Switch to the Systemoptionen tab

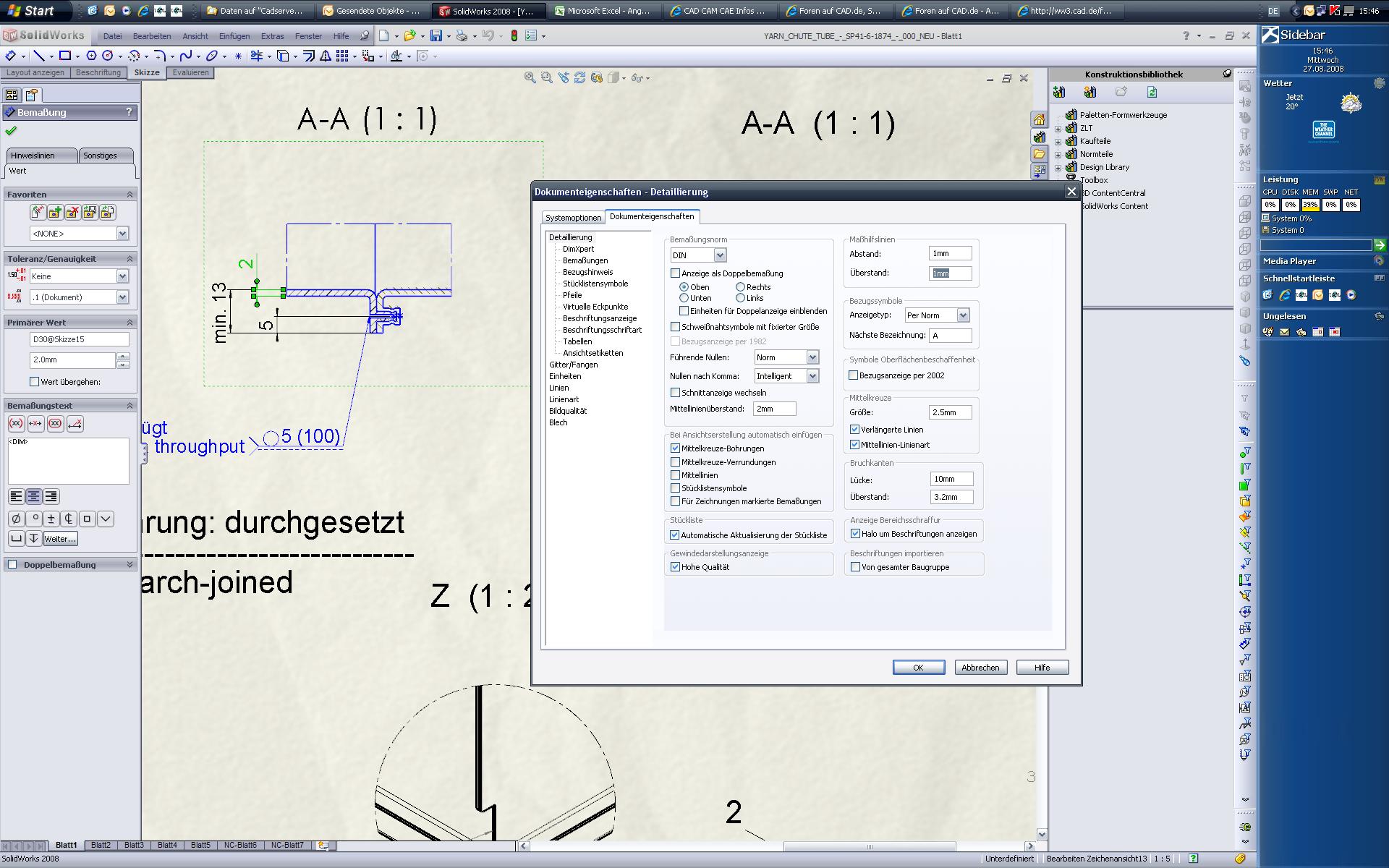[573, 218]
